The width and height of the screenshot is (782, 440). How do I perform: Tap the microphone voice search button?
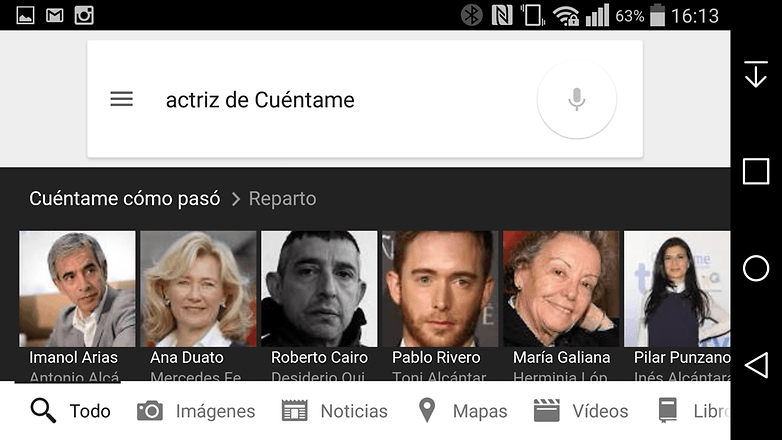coord(577,99)
